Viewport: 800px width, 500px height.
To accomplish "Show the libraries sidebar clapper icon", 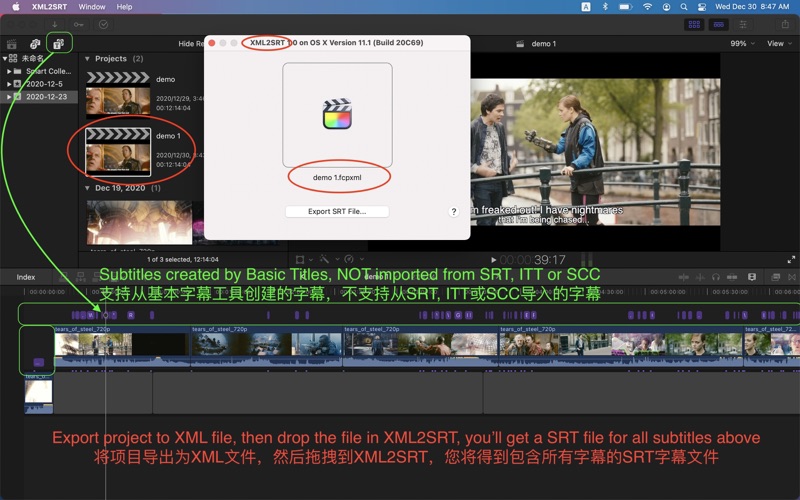I will tap(12, 44).
